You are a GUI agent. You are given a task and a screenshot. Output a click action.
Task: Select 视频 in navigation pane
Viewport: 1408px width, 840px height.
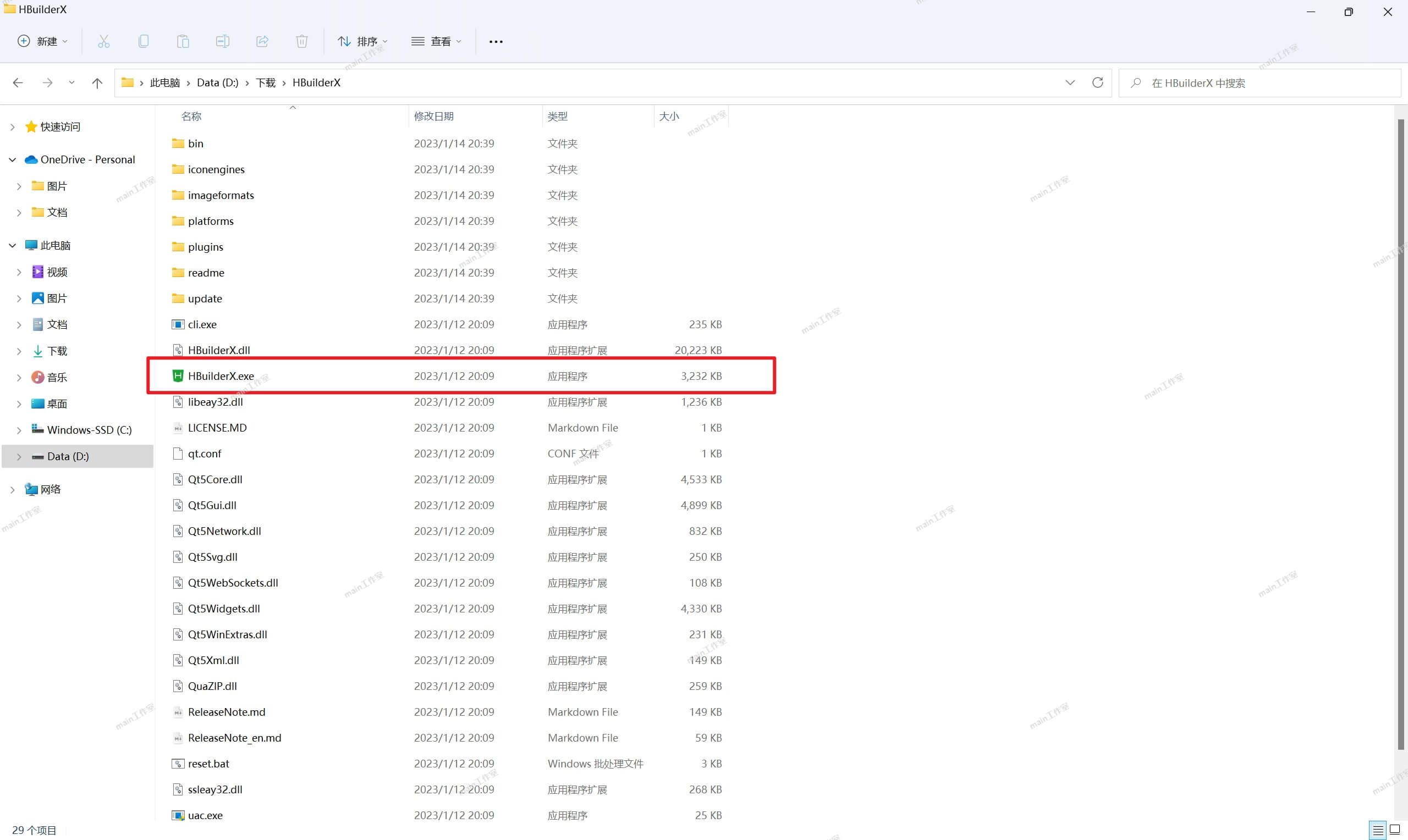pyautogui.click(x=57, y=272)
